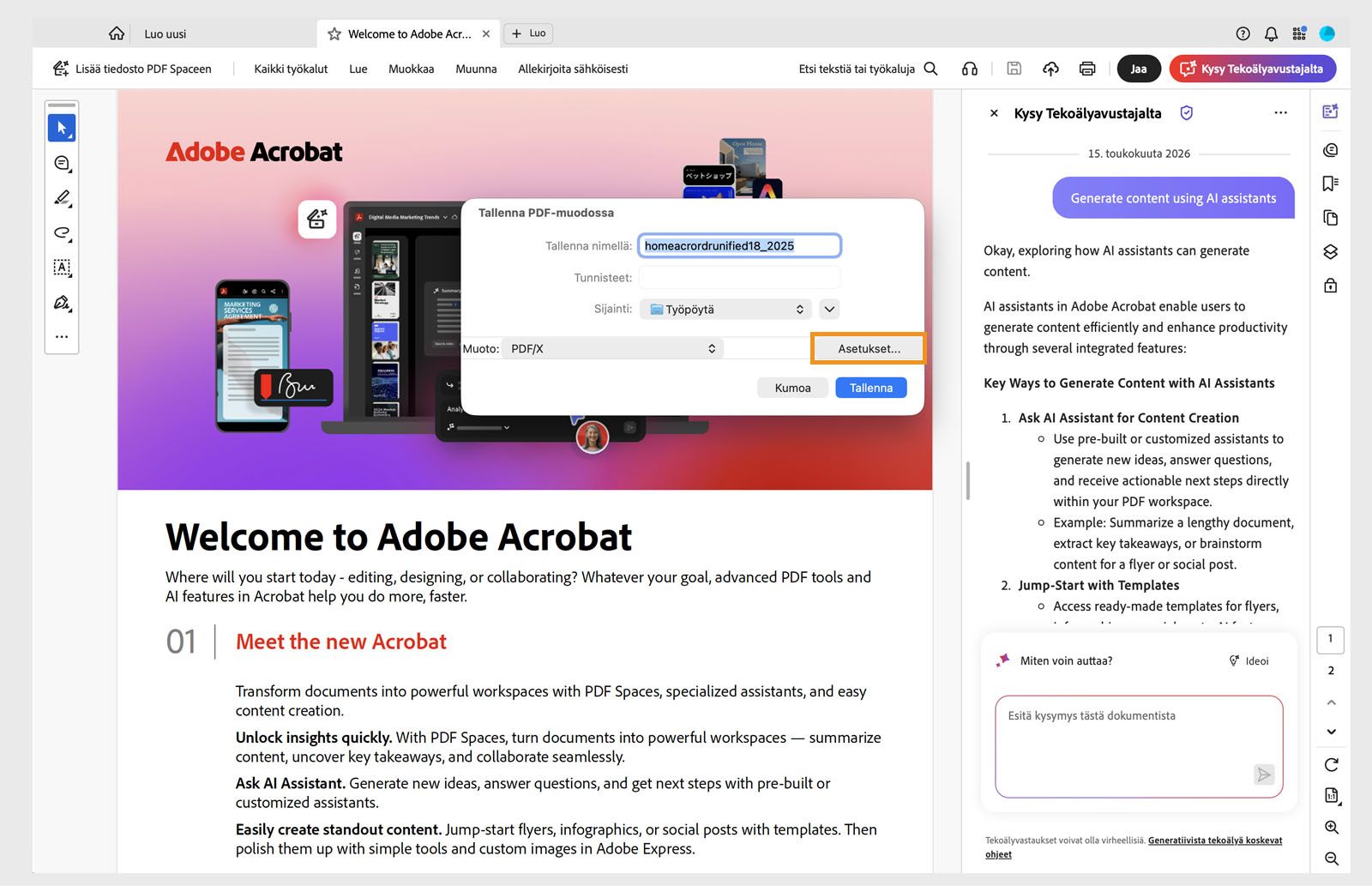Expand save dialog location chevron button

829,309
